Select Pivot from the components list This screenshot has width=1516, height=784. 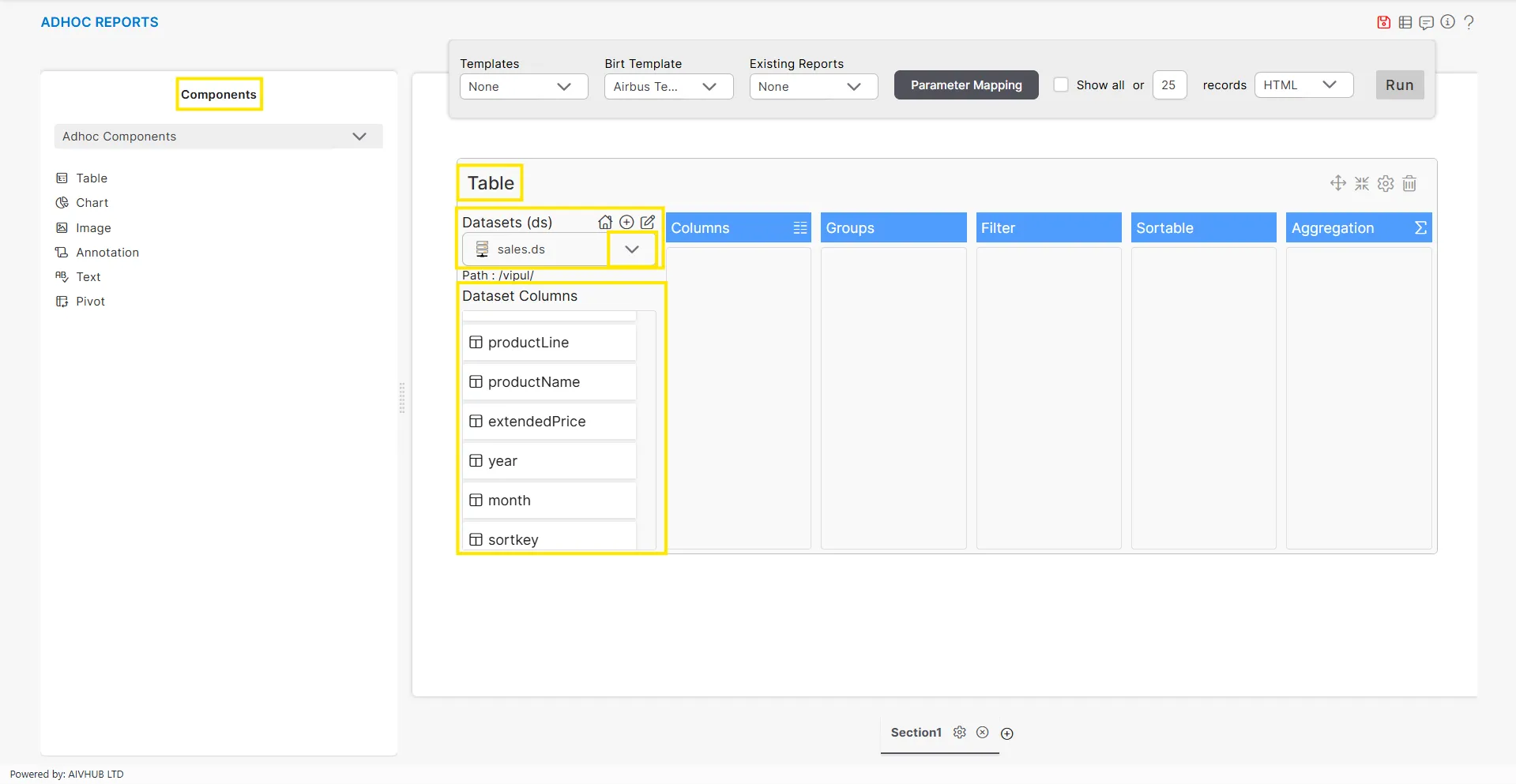pos(90,302)
